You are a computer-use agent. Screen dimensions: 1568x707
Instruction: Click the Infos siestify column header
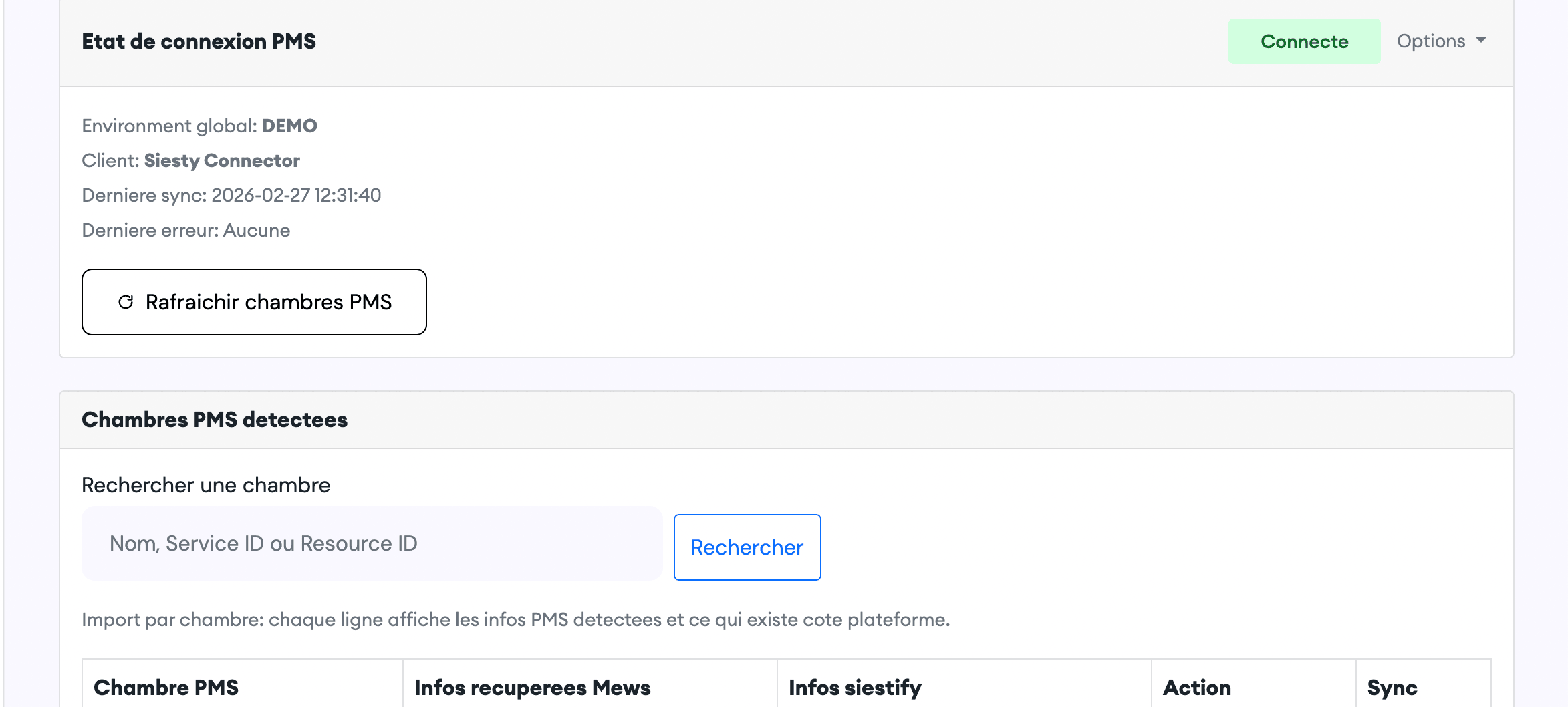click(855, 687)
